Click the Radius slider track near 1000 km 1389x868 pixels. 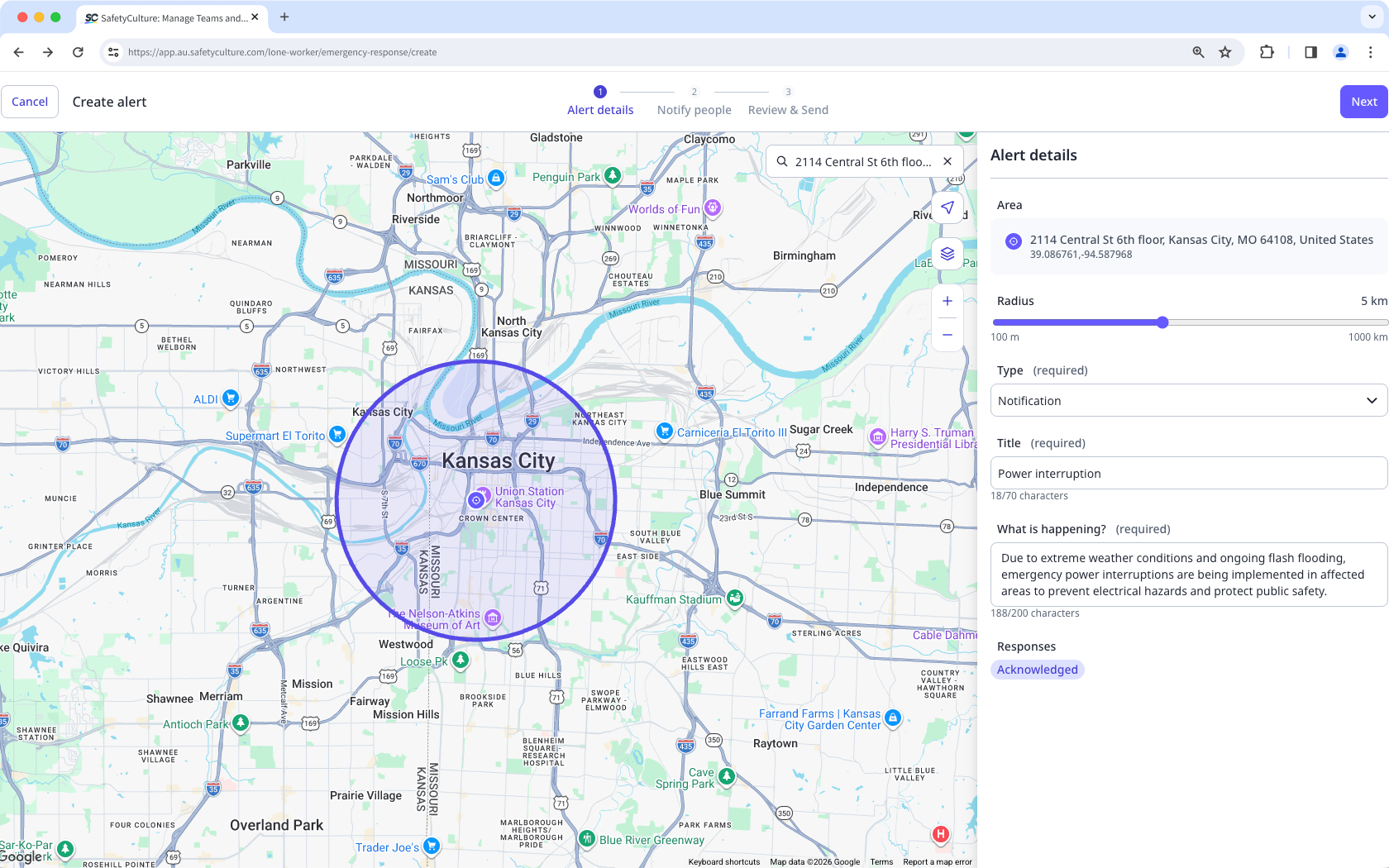(x=1381, y=322)
